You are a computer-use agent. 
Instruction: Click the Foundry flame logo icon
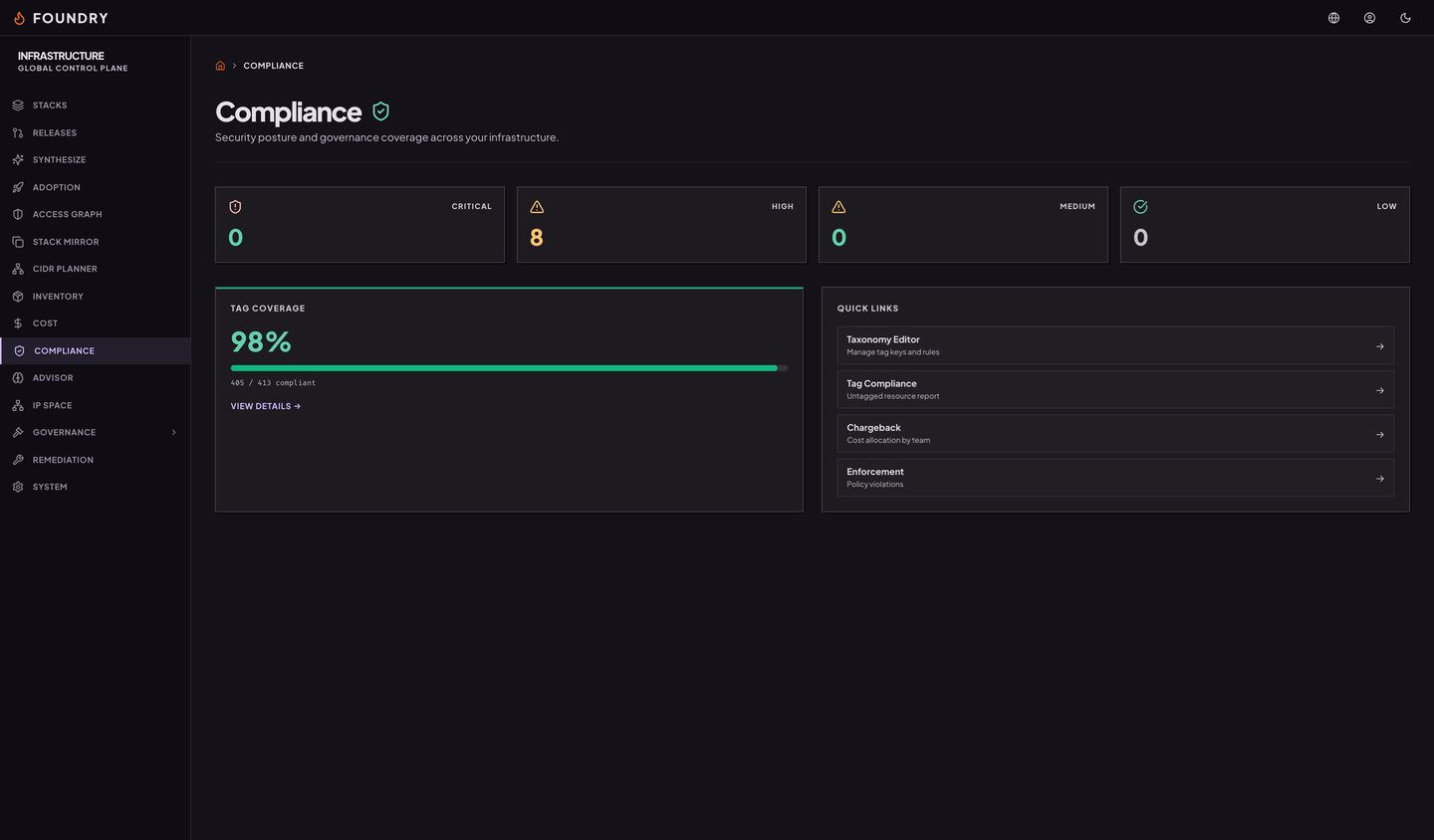(19, 18)
